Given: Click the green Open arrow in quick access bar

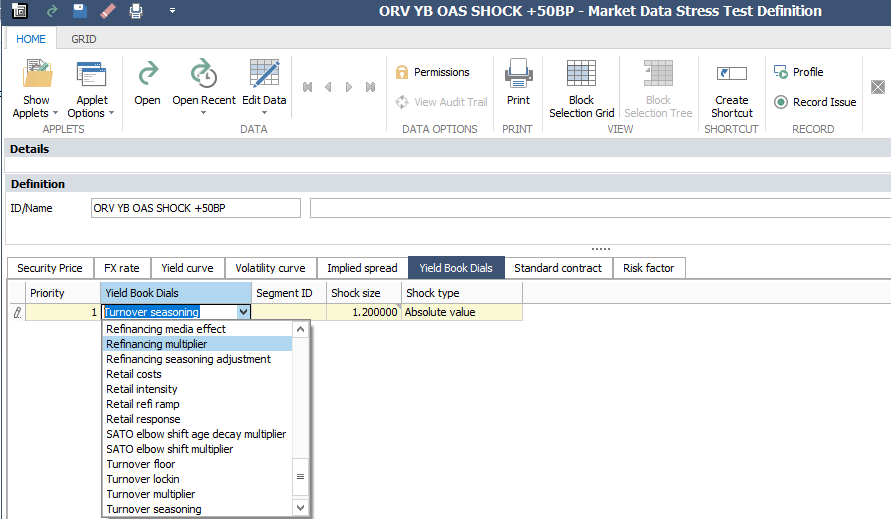Looking at the screenshot, I should tap(52, 11).
